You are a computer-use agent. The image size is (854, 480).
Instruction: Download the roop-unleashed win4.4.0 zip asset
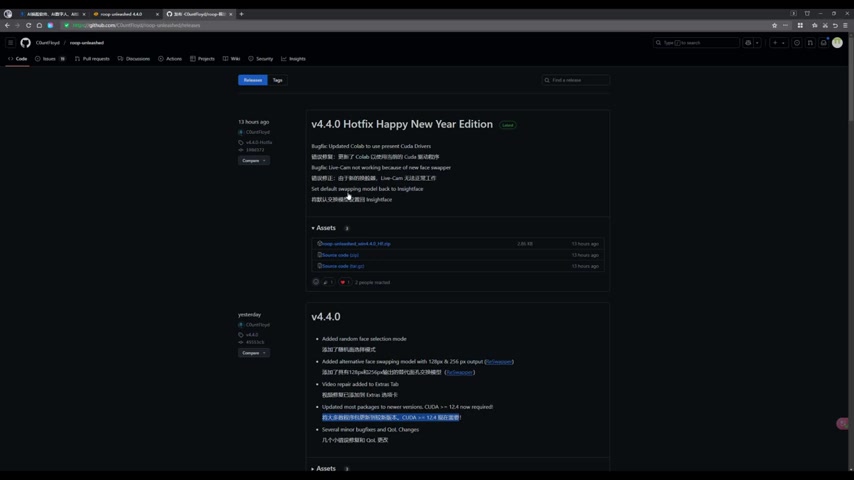tap(356, 244)
